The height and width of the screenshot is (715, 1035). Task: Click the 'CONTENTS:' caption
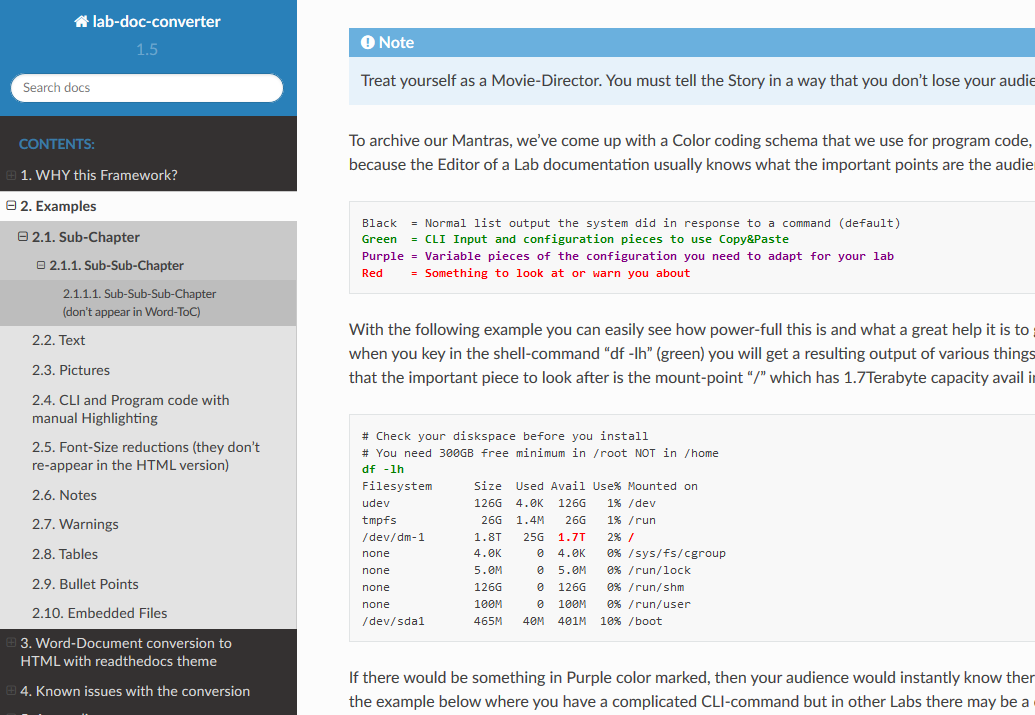point(57,144)
